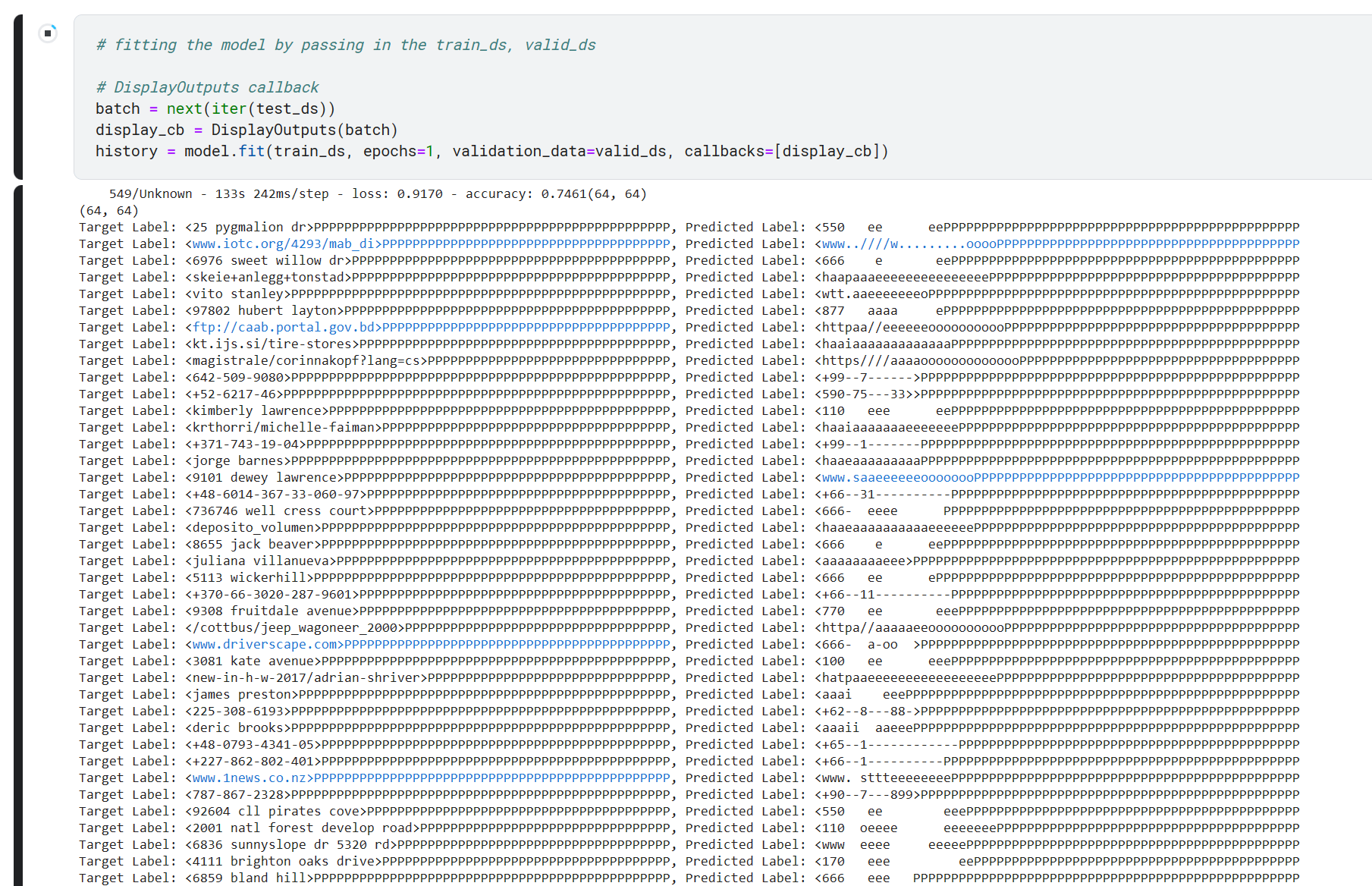Click the batch = next(iter(test_ds)) line
Screen dimensions: 1372x886
[x=215, y=108]
